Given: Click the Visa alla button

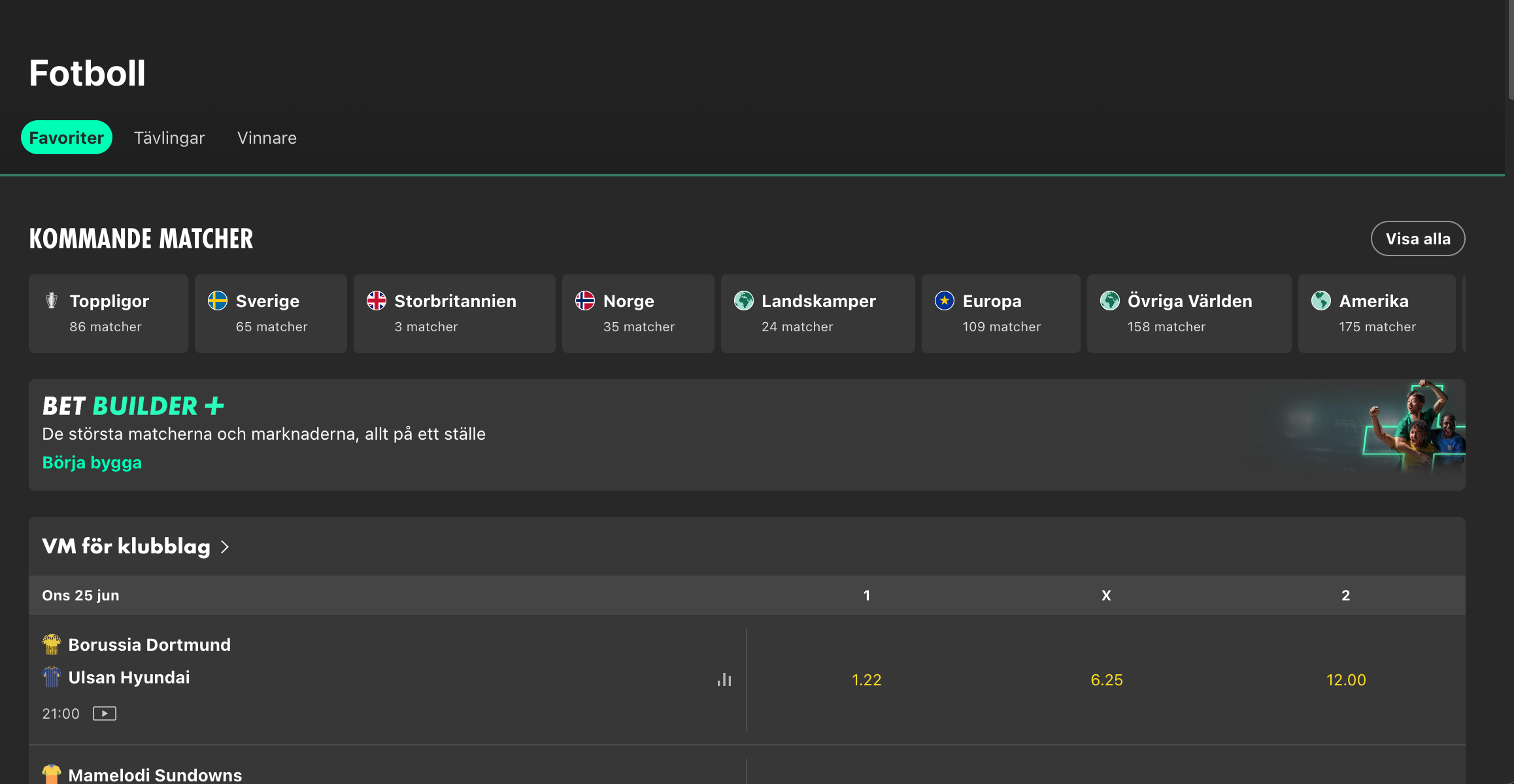Looking at the screenshot, I should [x=1417, y=238].
